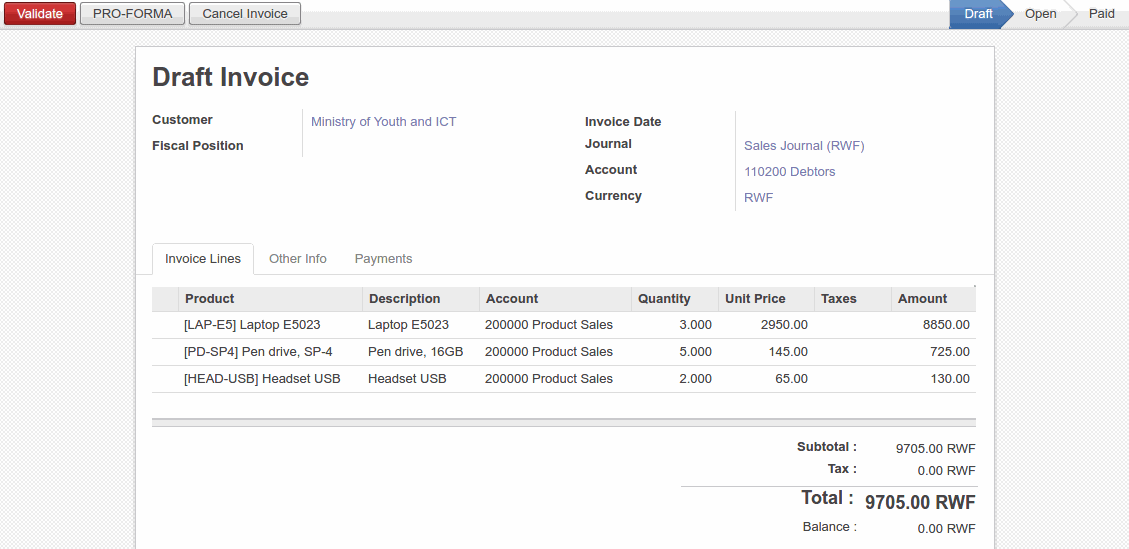Screen dimensions: 1129x549
Task: Switch to the Payments tab
Action: pyautogui.click(x=383, y=258)
